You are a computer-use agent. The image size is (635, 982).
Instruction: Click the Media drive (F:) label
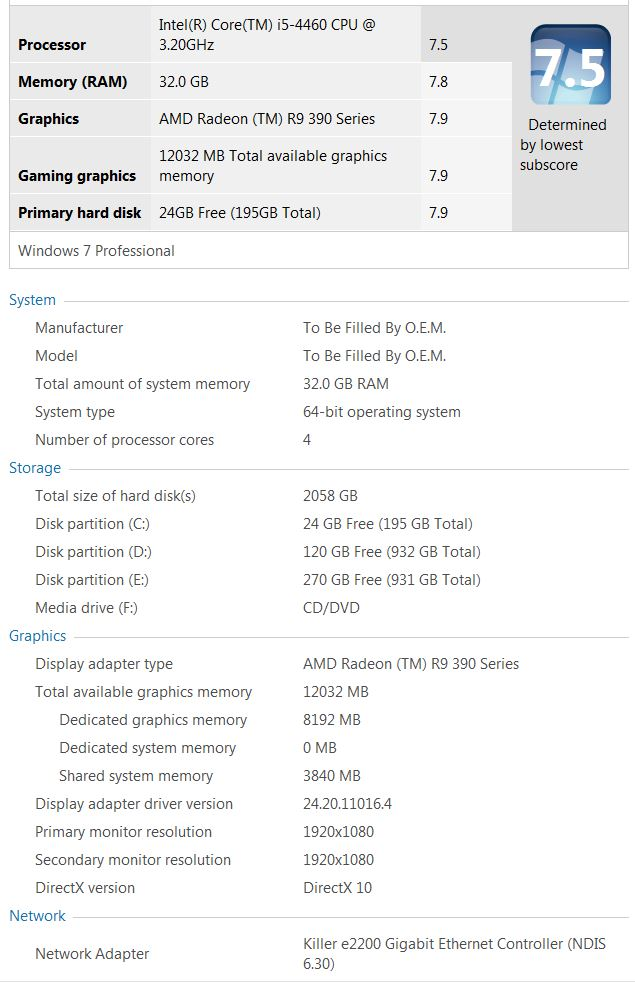[86, 608]
